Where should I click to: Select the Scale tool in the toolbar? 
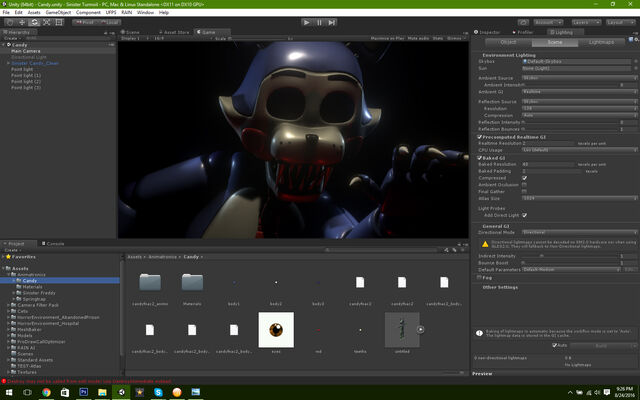(47, 22)
